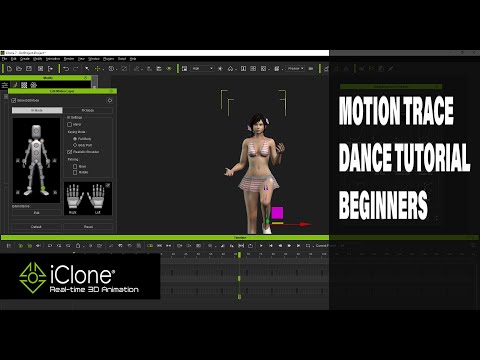Select the Select (arrow) tool

(87, 69)
